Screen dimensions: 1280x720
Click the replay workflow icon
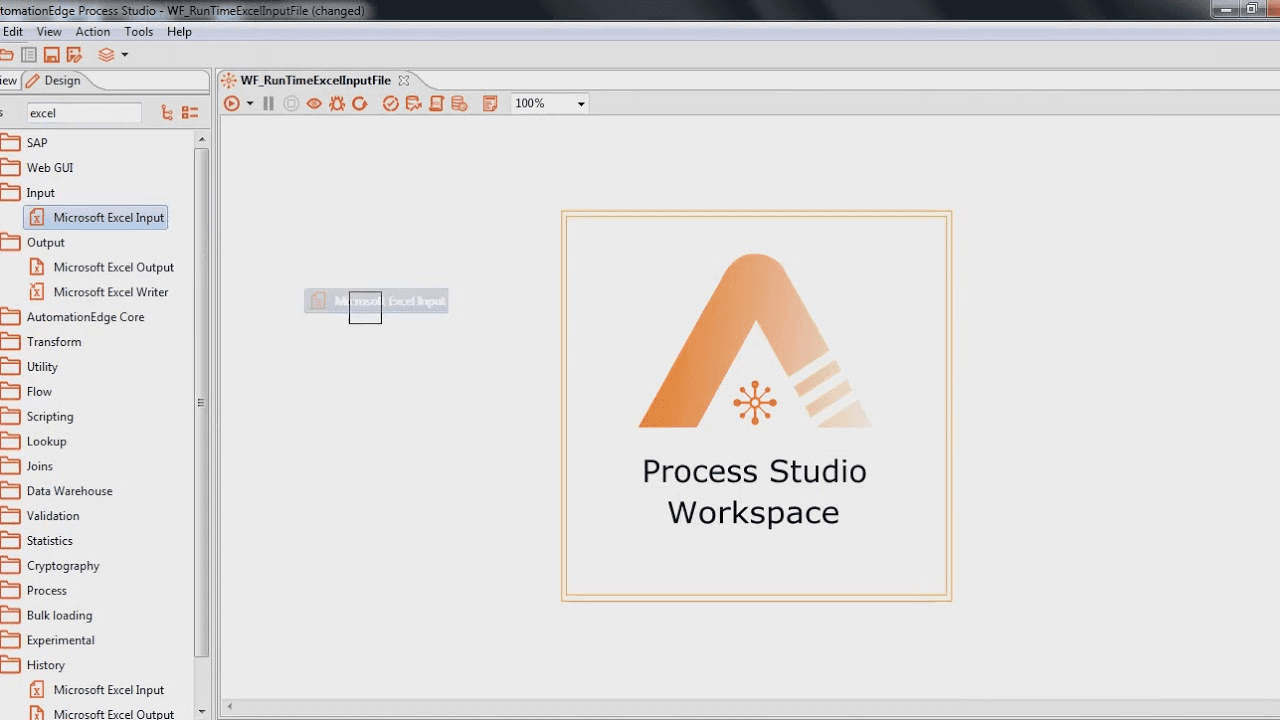(360, 103)
